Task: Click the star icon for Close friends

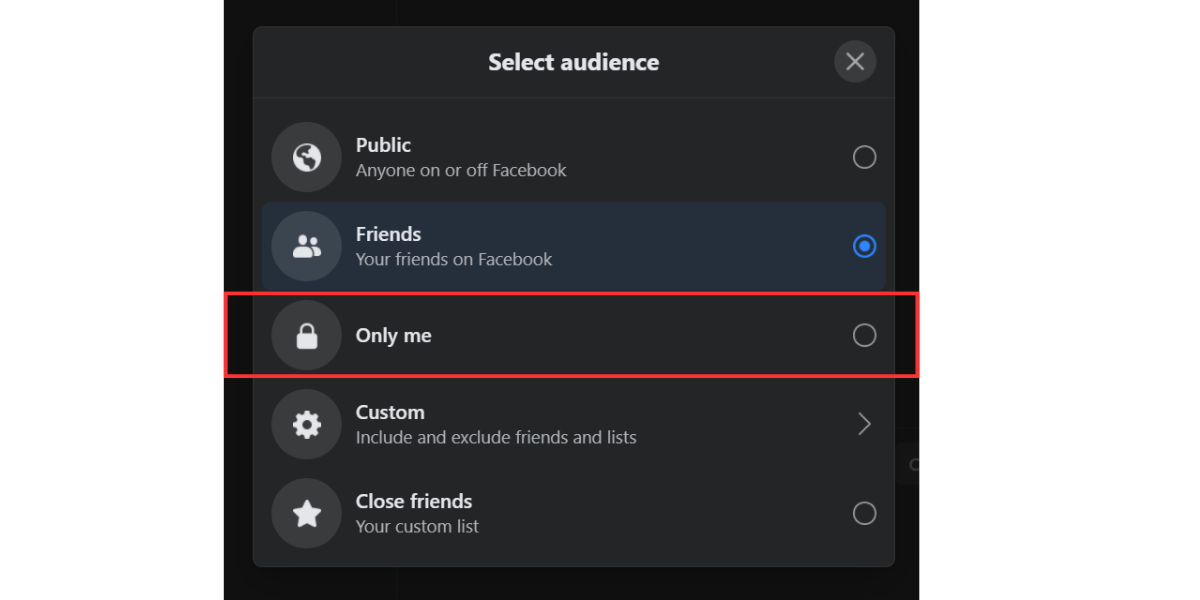Action: pyautogui.click(x=306, y=513)
